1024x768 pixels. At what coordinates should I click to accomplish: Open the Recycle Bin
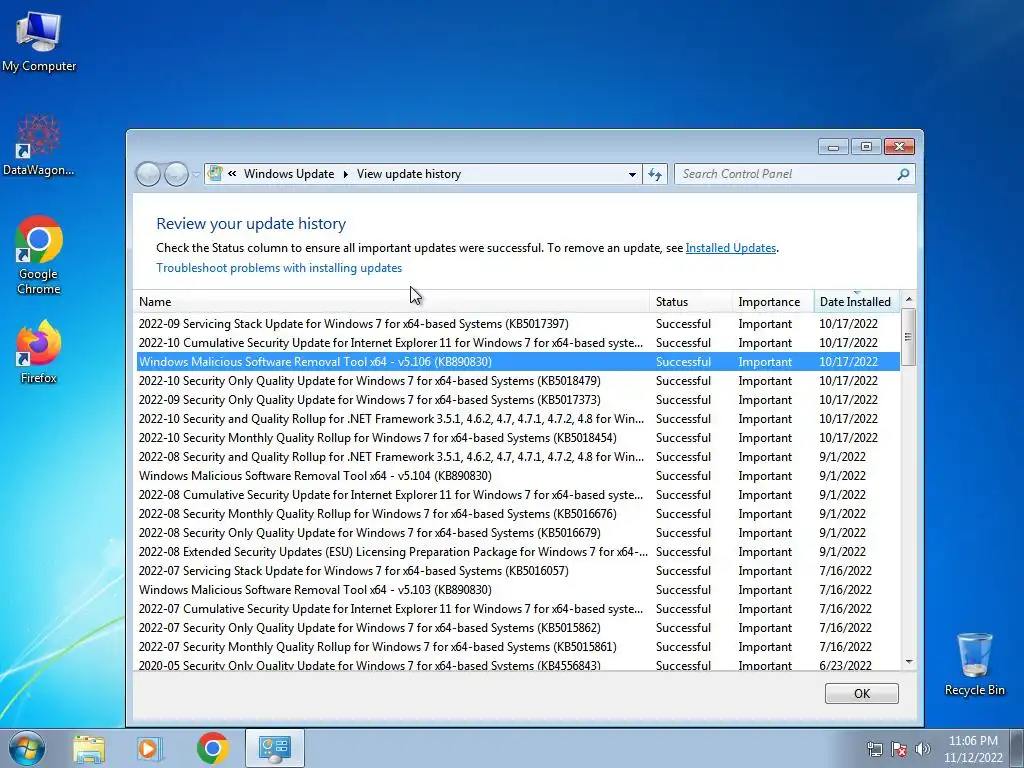click(974, 664)
